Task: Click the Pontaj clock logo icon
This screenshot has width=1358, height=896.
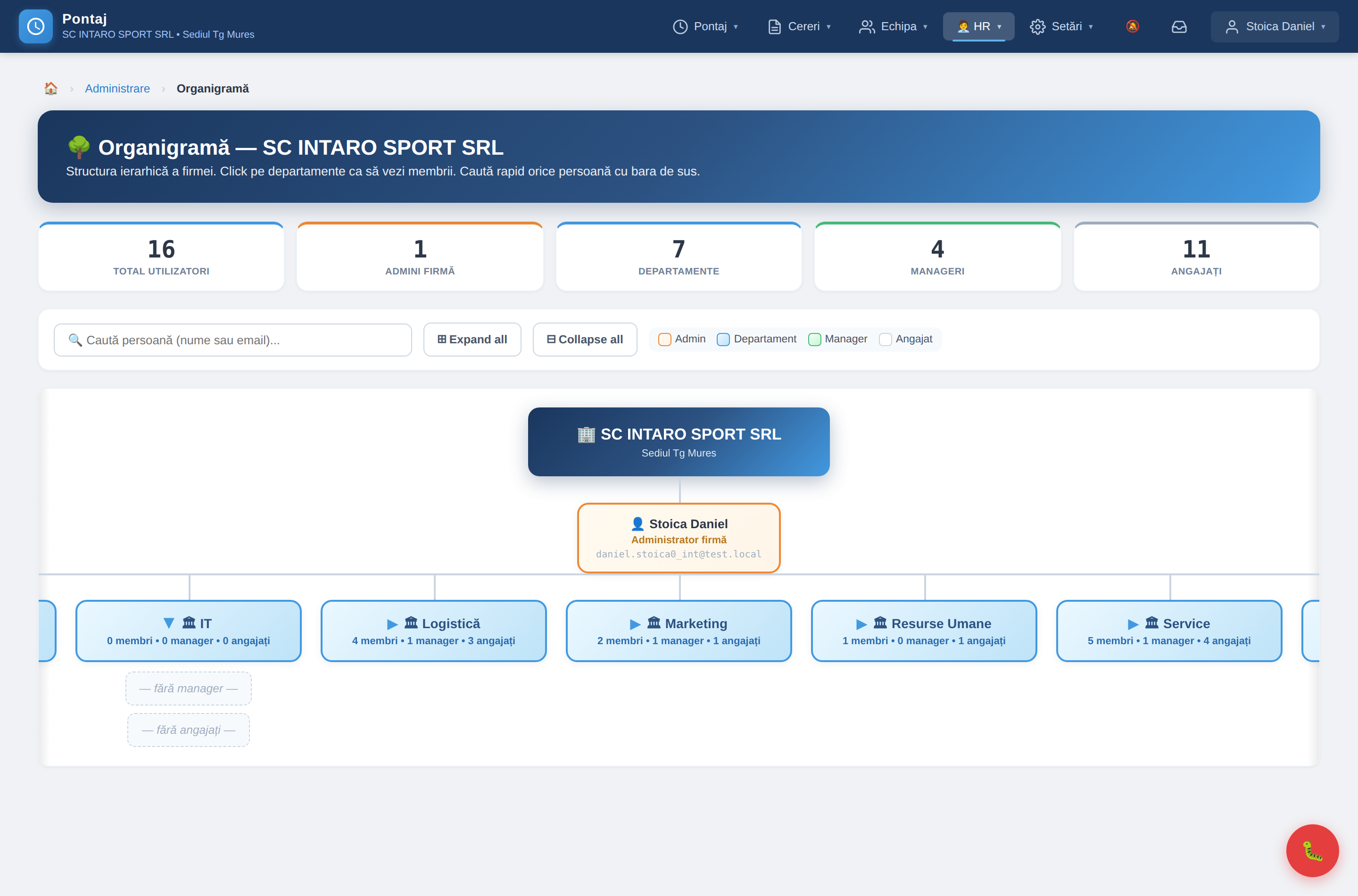Action: (35, 26)
